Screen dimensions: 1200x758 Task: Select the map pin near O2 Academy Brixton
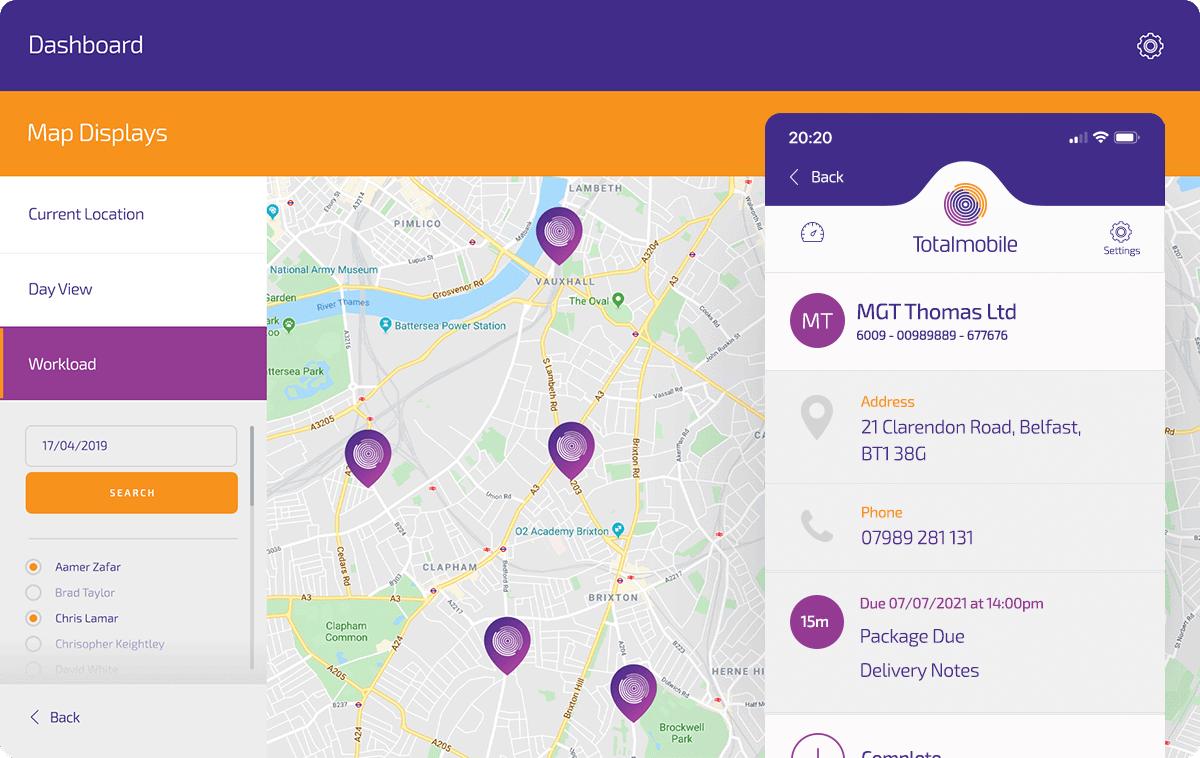tap(571, 448)
